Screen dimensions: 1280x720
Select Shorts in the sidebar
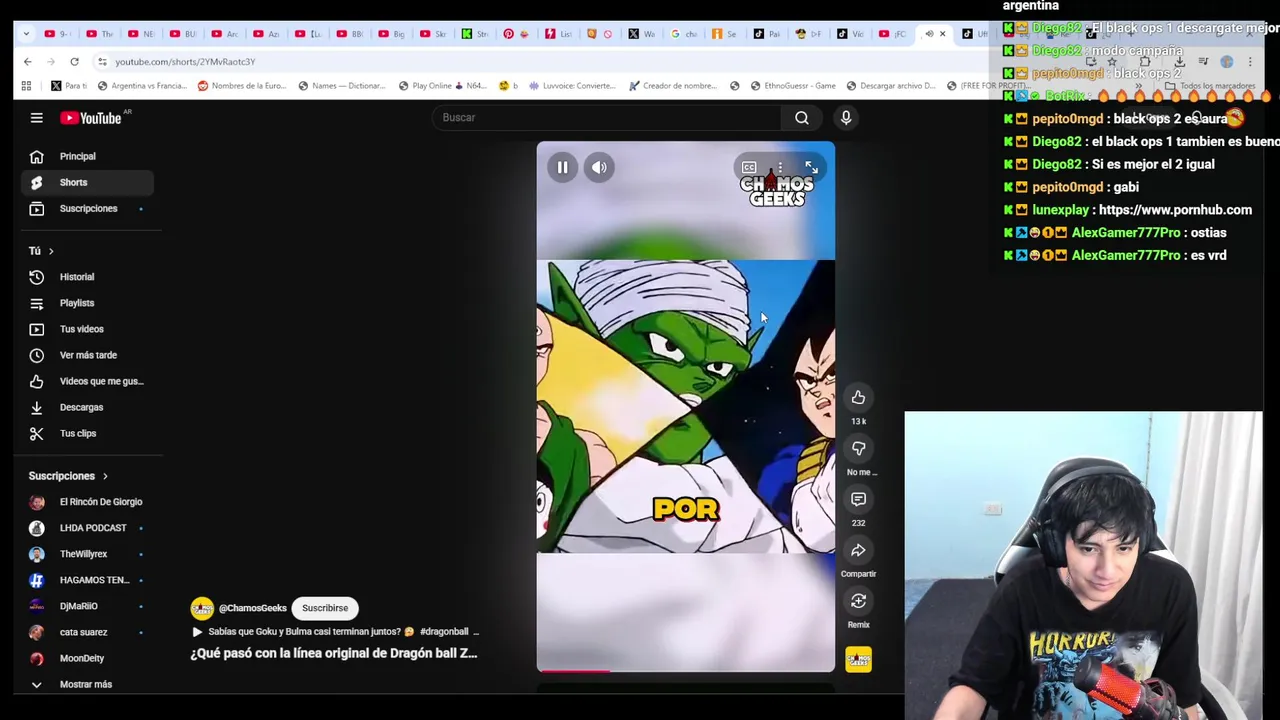coord(88,182)
